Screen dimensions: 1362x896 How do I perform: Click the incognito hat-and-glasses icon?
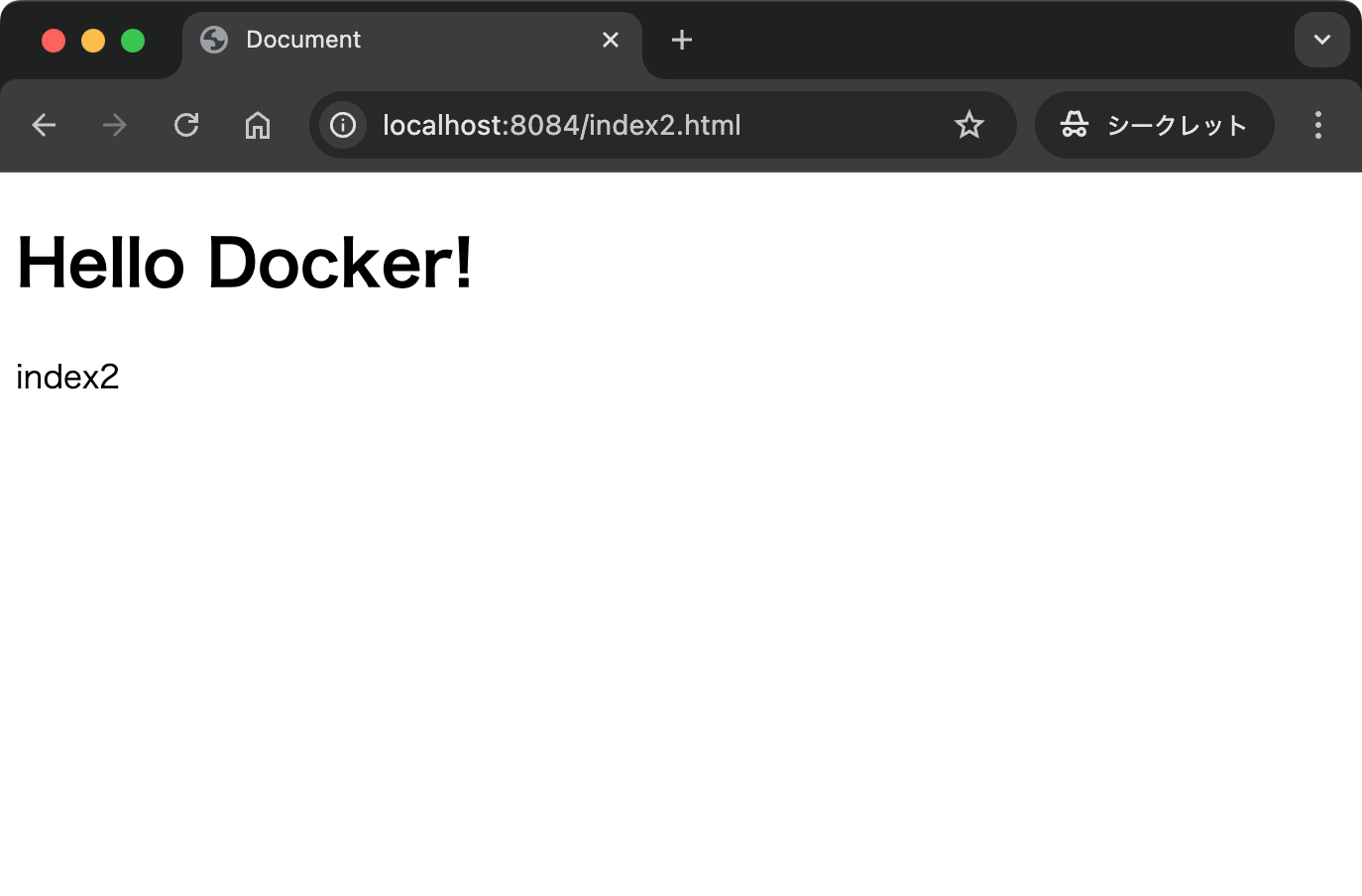[1075, 125]
